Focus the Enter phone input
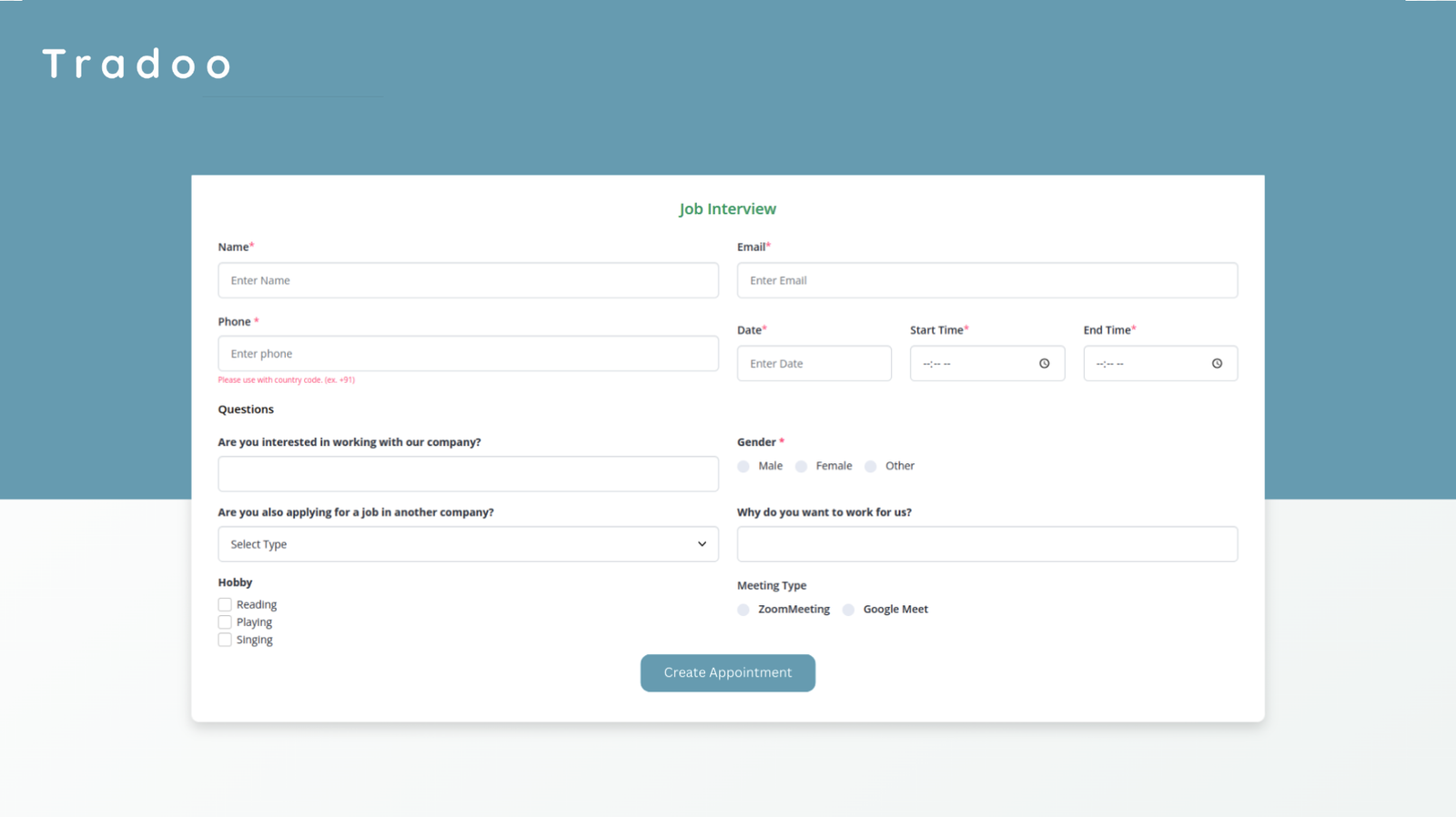This screenshot has width=1456, height=817. 468,354
